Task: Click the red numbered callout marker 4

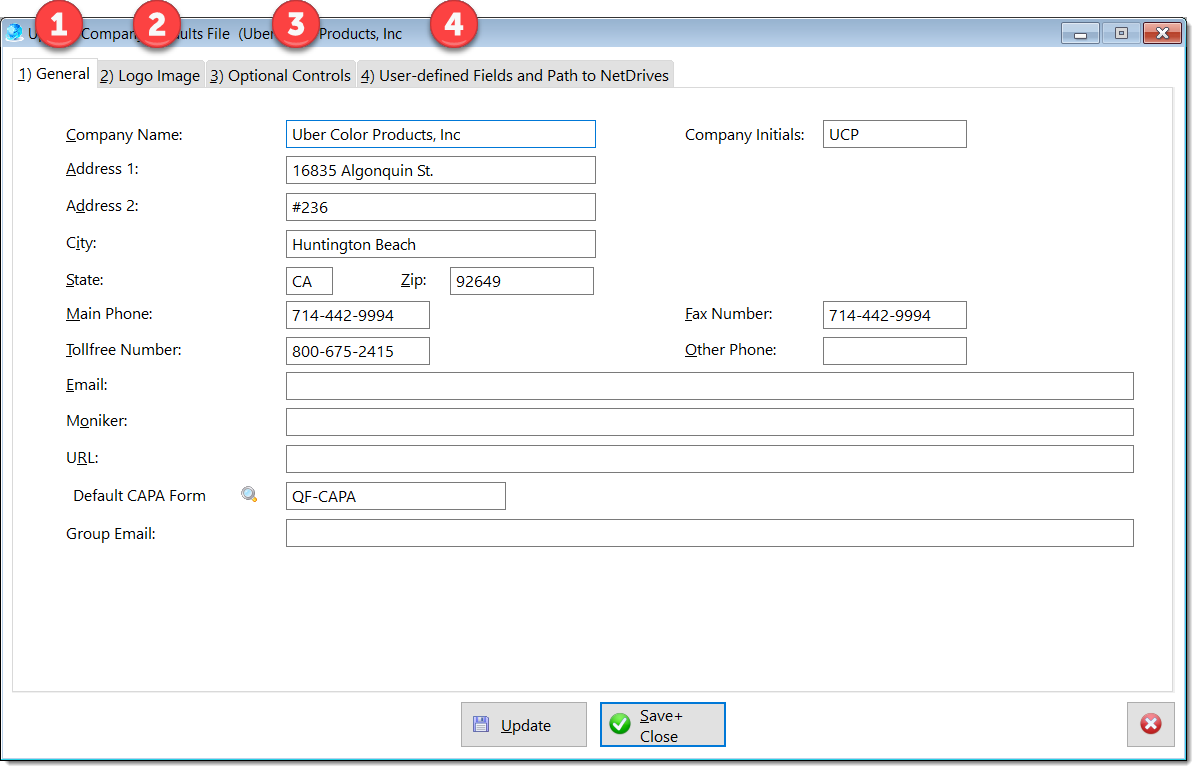Action: coord(454,24)
